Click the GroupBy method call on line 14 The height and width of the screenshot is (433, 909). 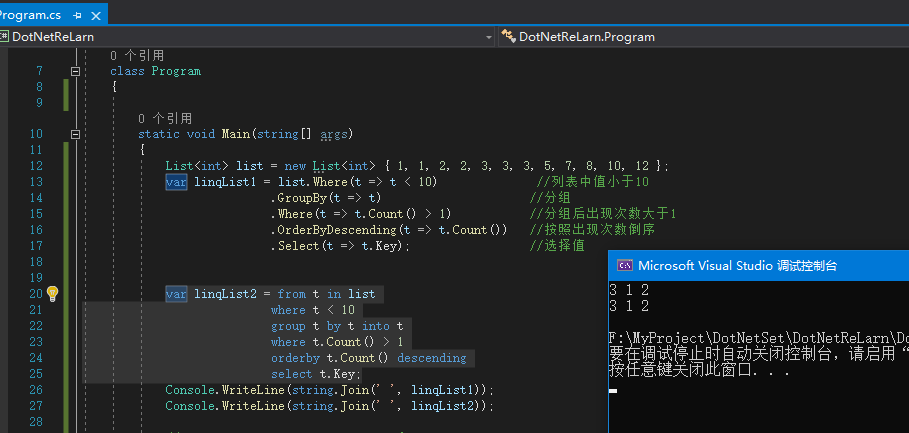click(x=297, y=197)
